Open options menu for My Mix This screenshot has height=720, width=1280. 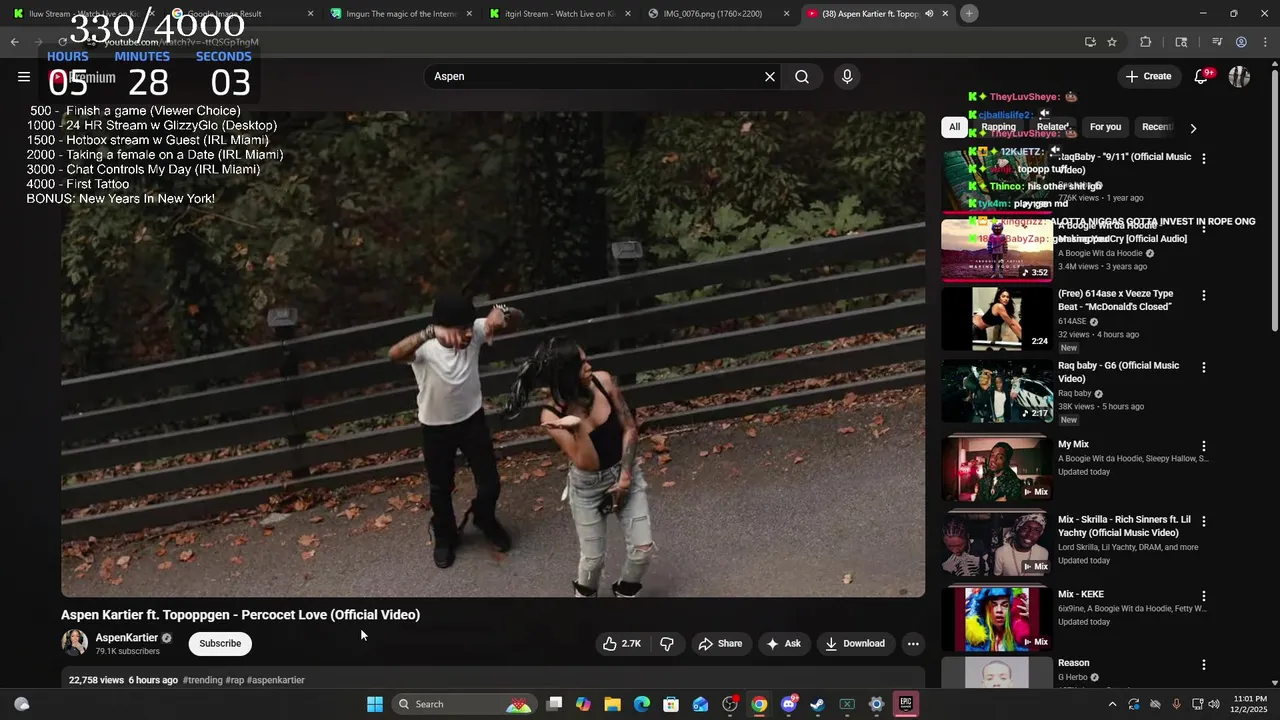point(1204,446)
